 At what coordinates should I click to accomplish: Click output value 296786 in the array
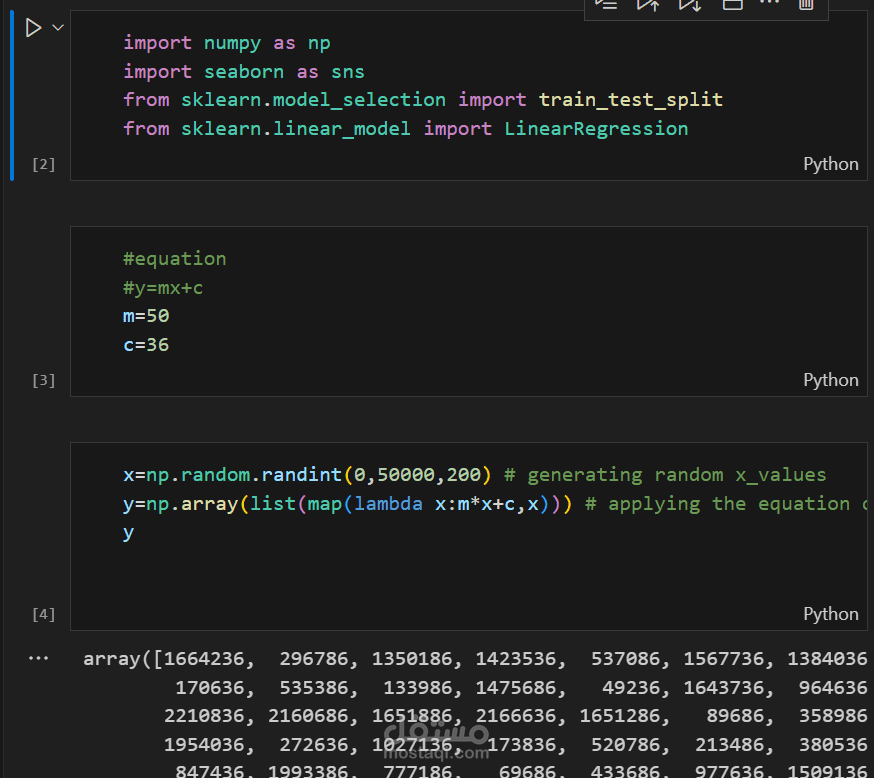tap(313, 659)
